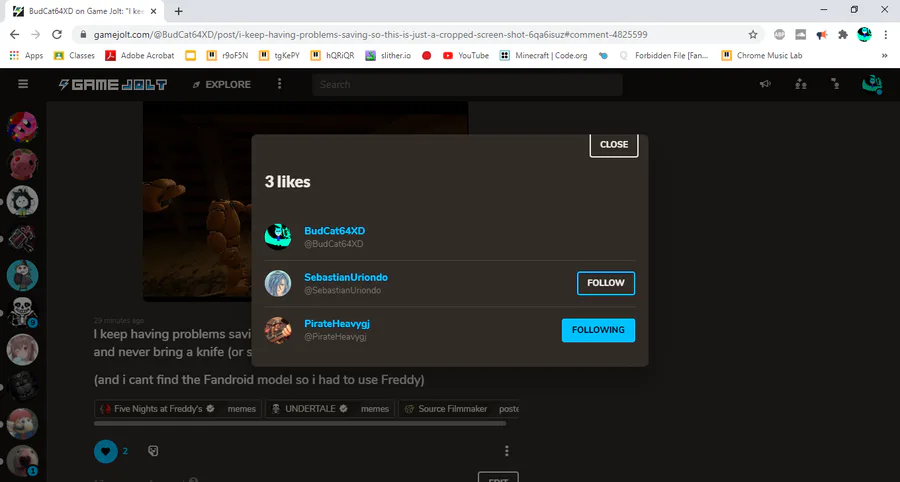Screen dimensions: 900x482
Task: Open a new Chrome tab
Action: point(179,11)
